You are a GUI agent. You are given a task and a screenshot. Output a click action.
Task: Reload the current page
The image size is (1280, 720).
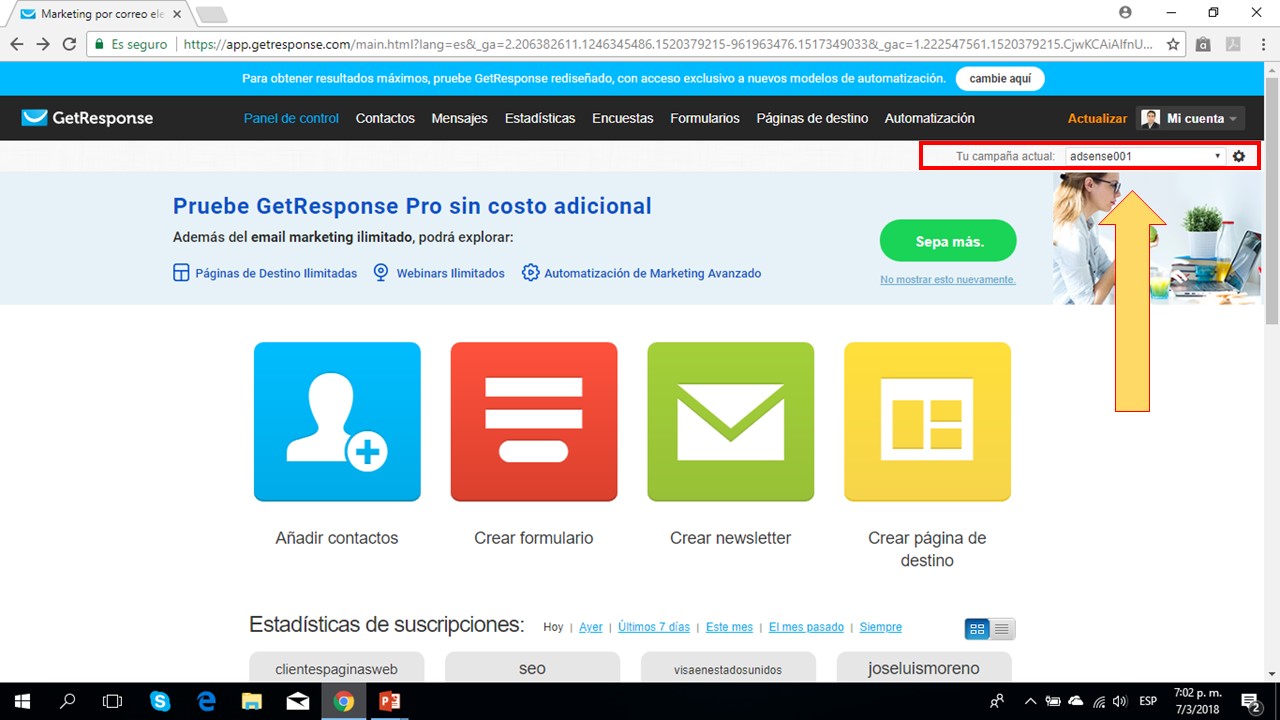pyautogui.click(x=69, y=44)
